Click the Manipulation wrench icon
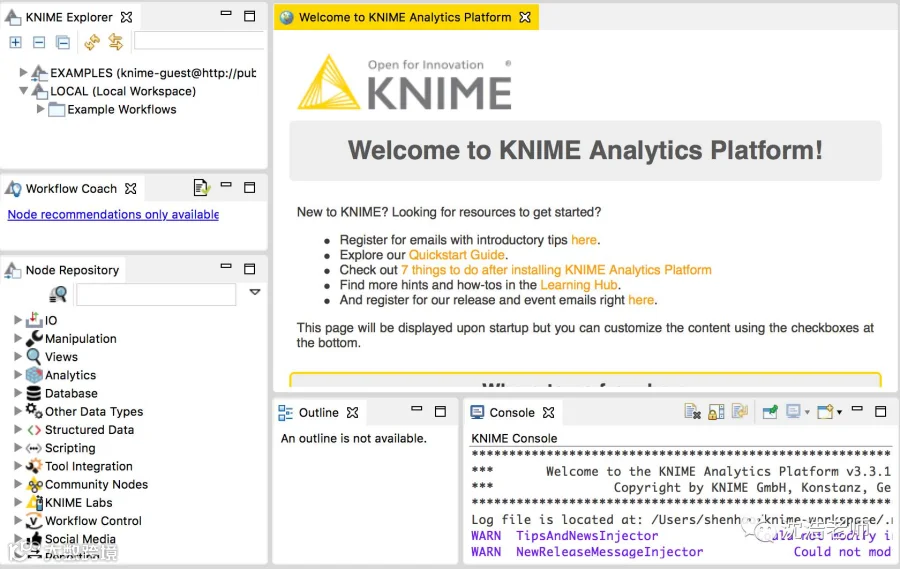The image size is (900, 569). 34,338
